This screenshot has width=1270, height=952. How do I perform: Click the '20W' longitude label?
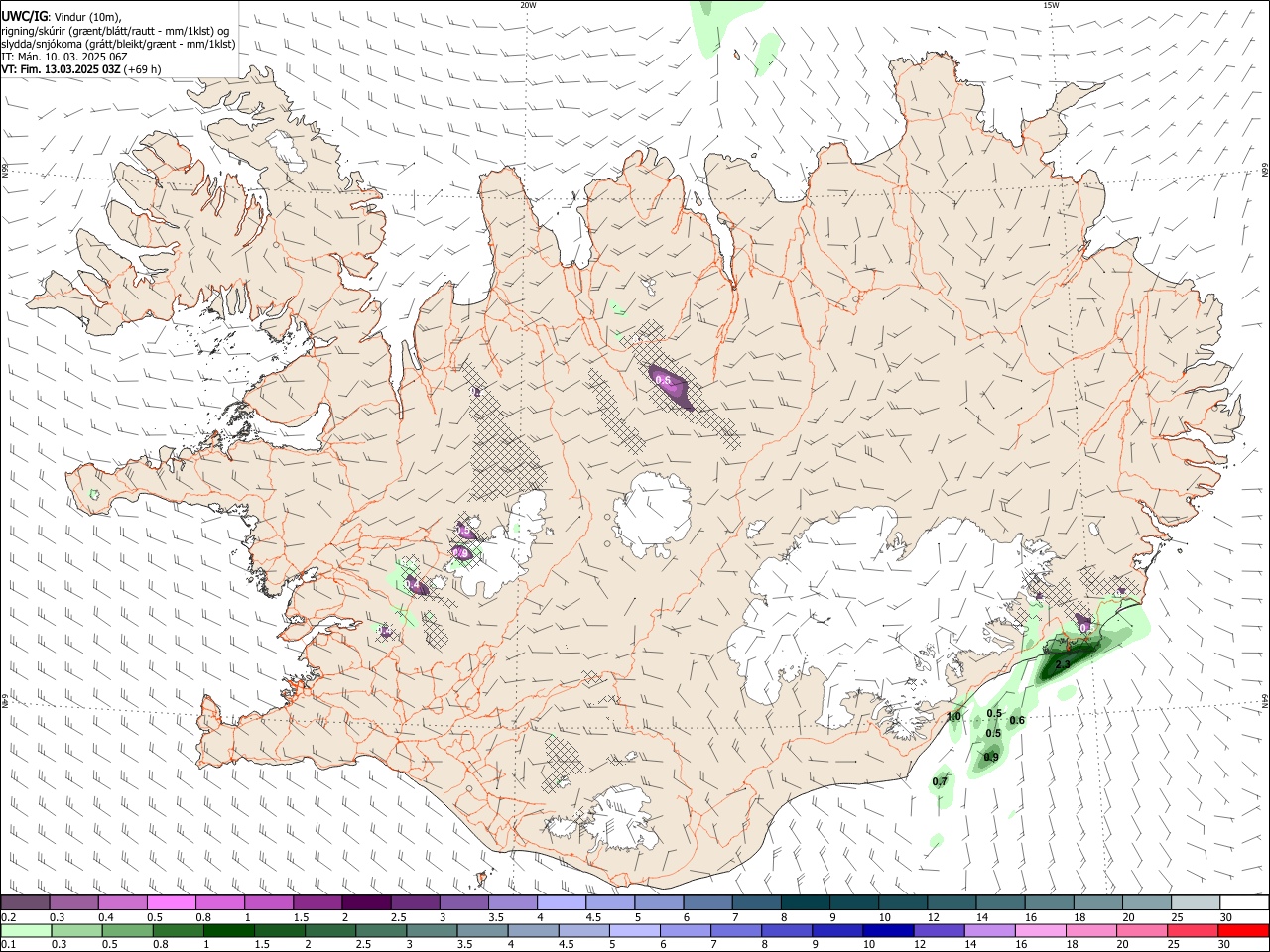(528, 5)
